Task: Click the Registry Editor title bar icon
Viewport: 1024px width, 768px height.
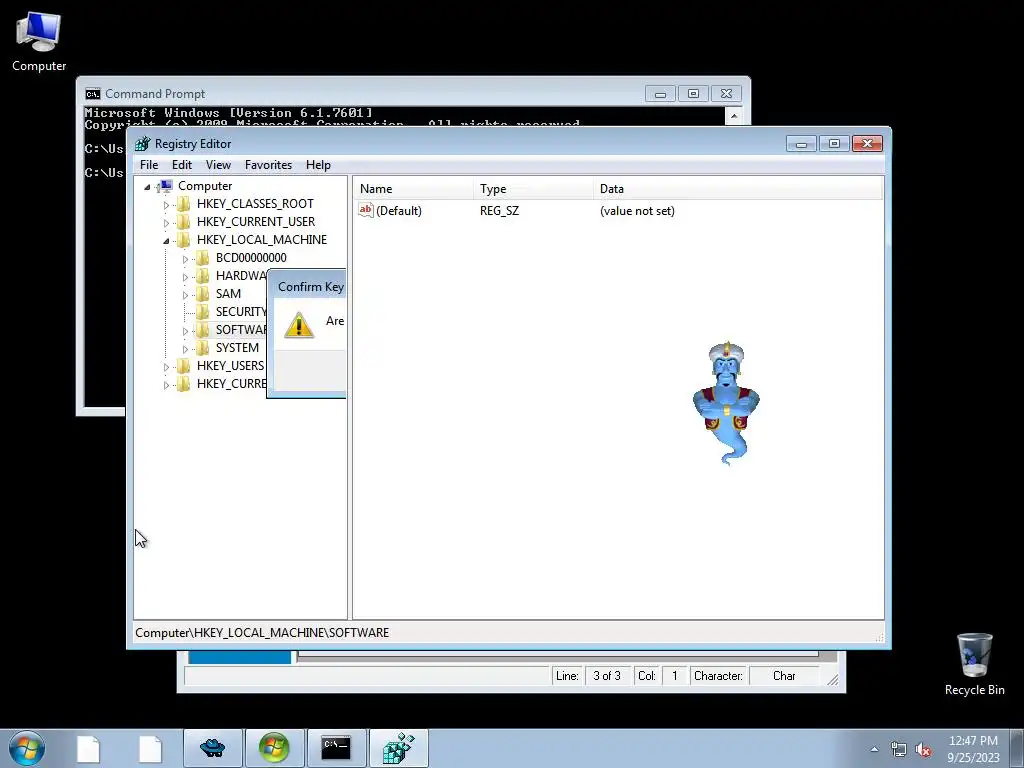Action: tap(142, 144)
